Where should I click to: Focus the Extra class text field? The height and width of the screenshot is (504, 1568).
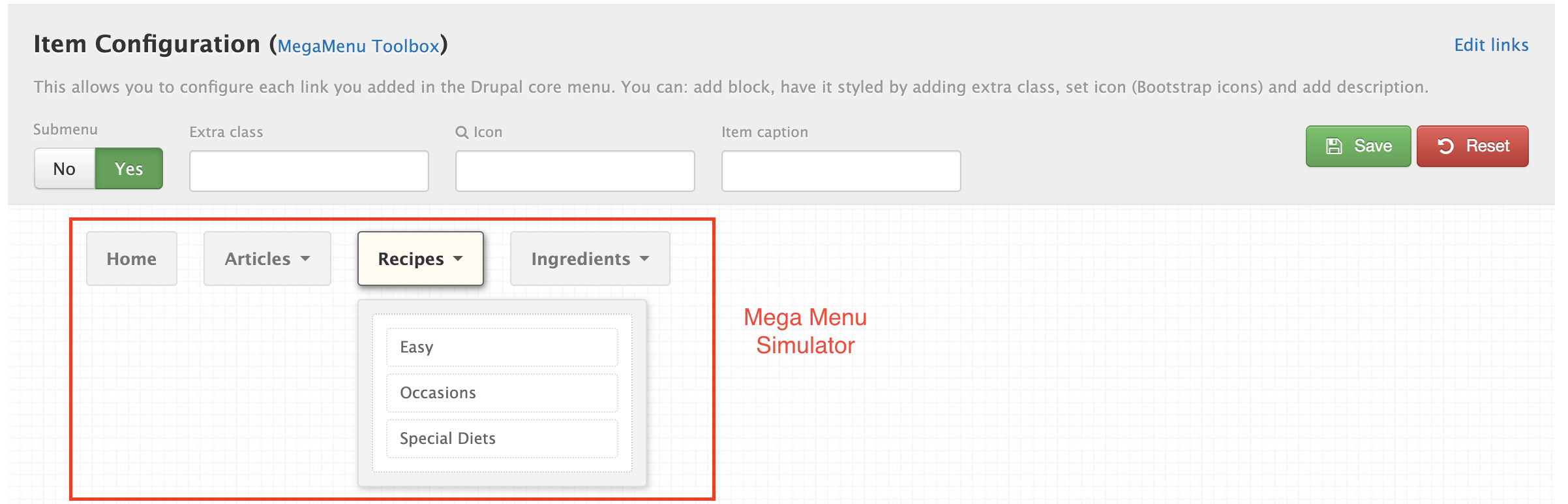[x=309, y=171]
